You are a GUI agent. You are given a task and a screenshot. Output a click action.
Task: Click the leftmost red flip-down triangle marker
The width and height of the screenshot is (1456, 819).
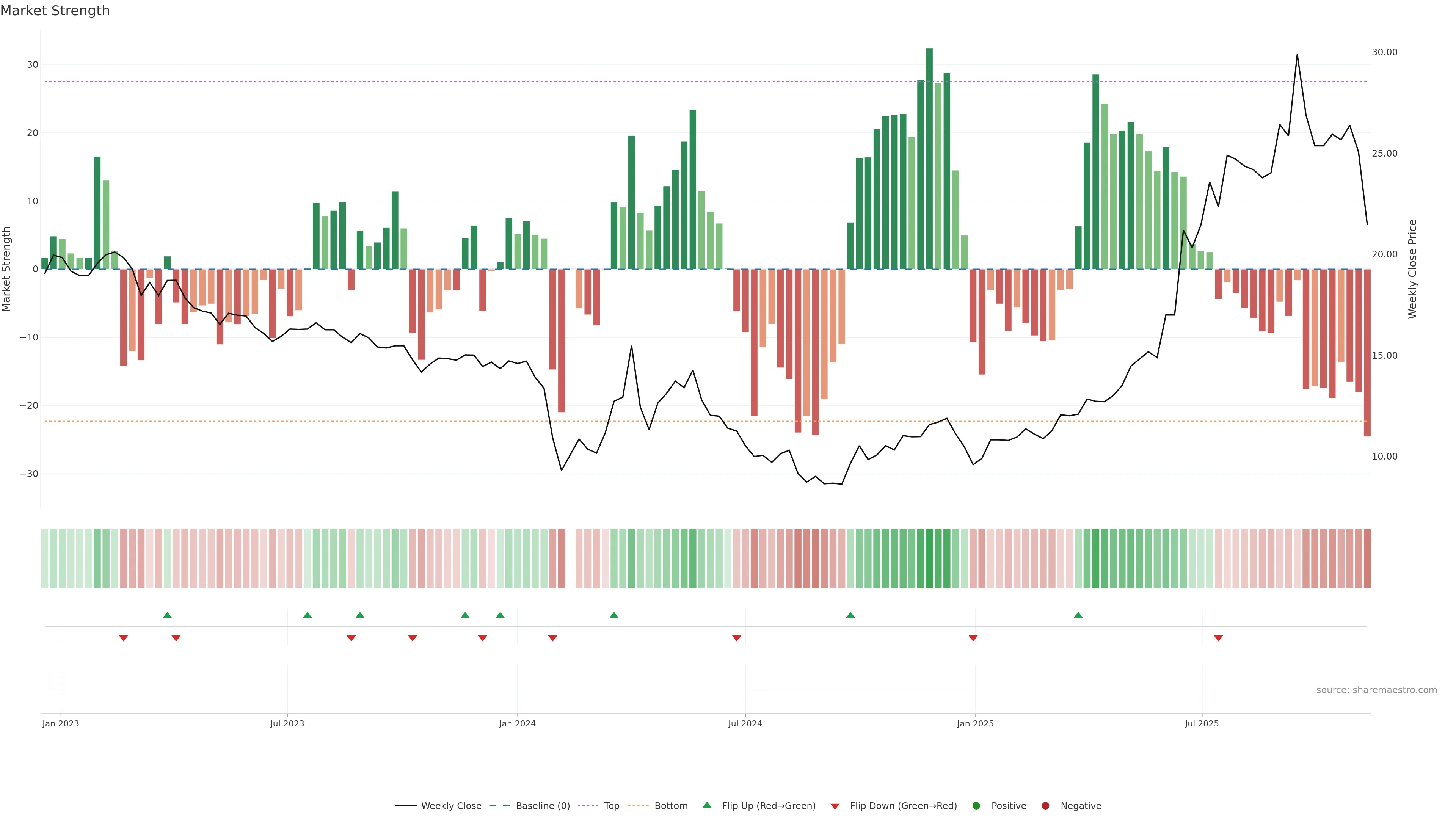click(x=123, y=638)
